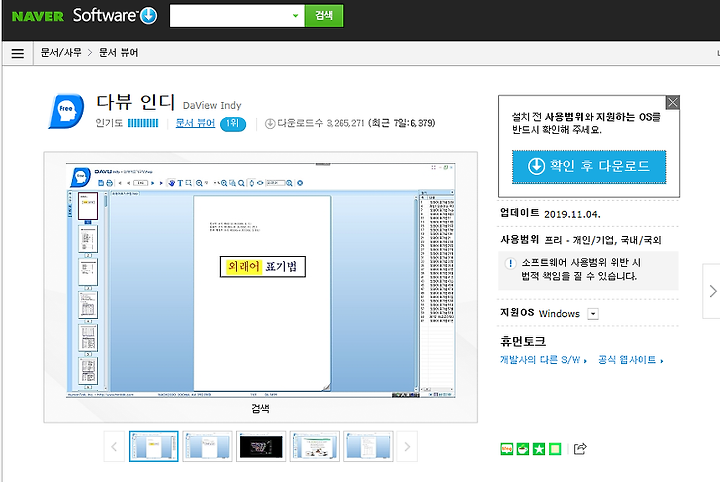This screenshot has height=482, width=720.
Task: Share to Naver Blog icon
Action: click(x=506, y=448)
